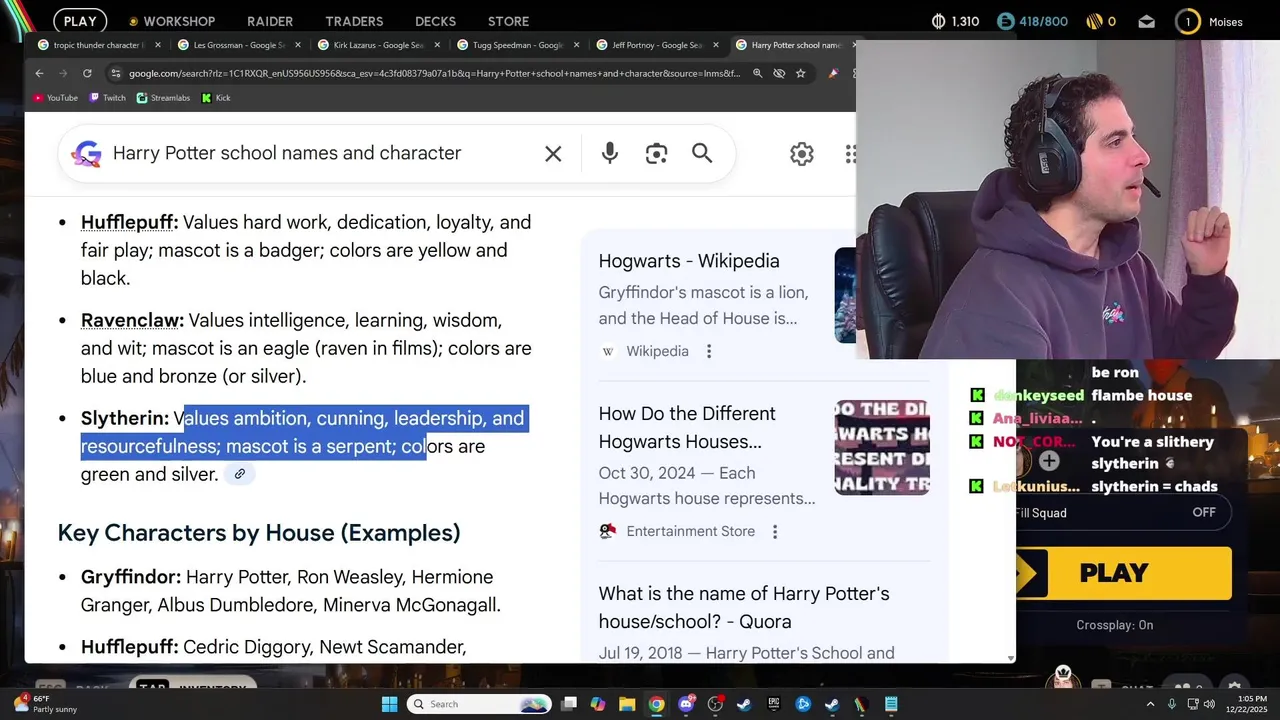Click the Windows taskbar Search box

point(478,704)
